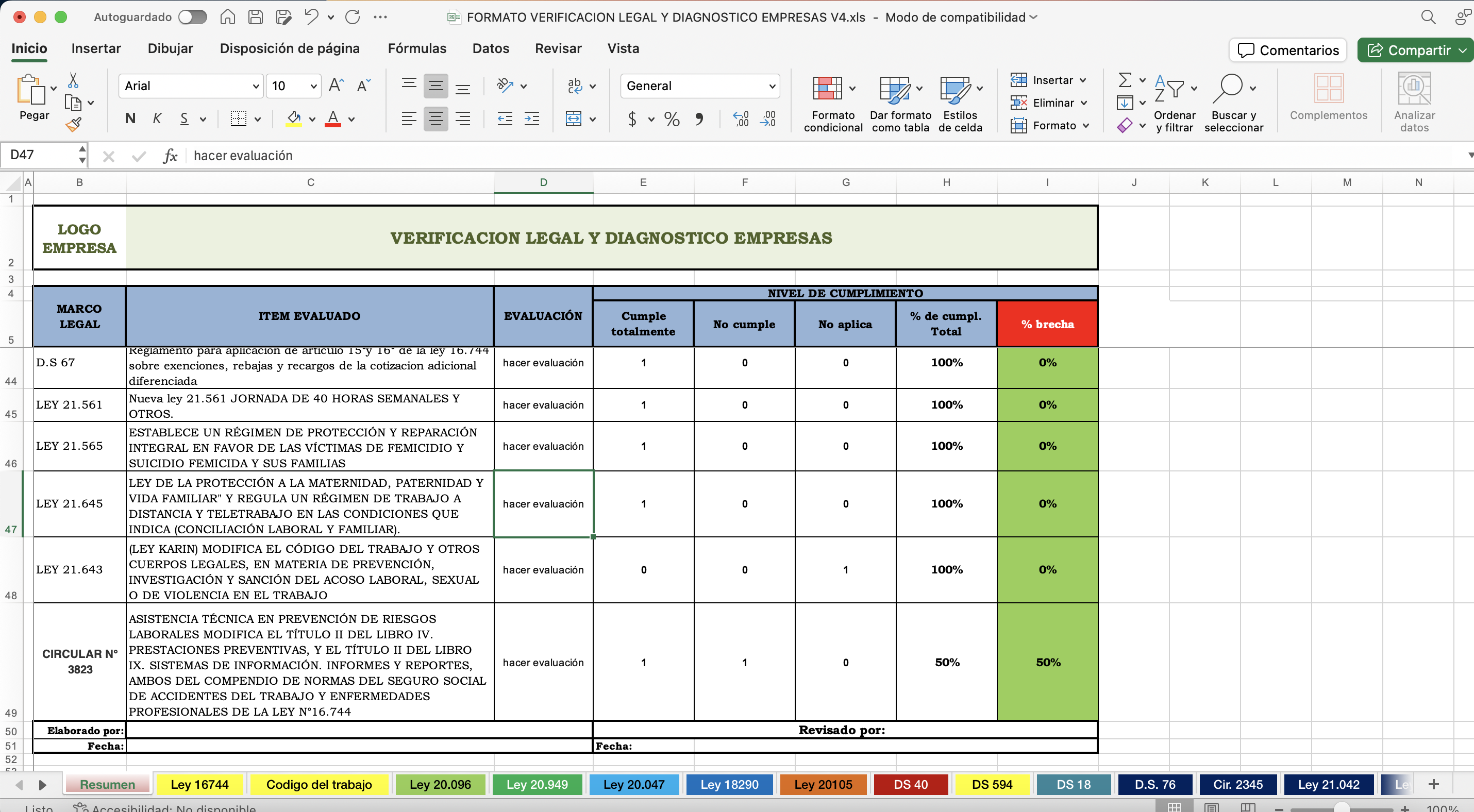This screenshot has width=1474, height=812.
Task: Click the green Compartir button
Action: (1413, 50)
